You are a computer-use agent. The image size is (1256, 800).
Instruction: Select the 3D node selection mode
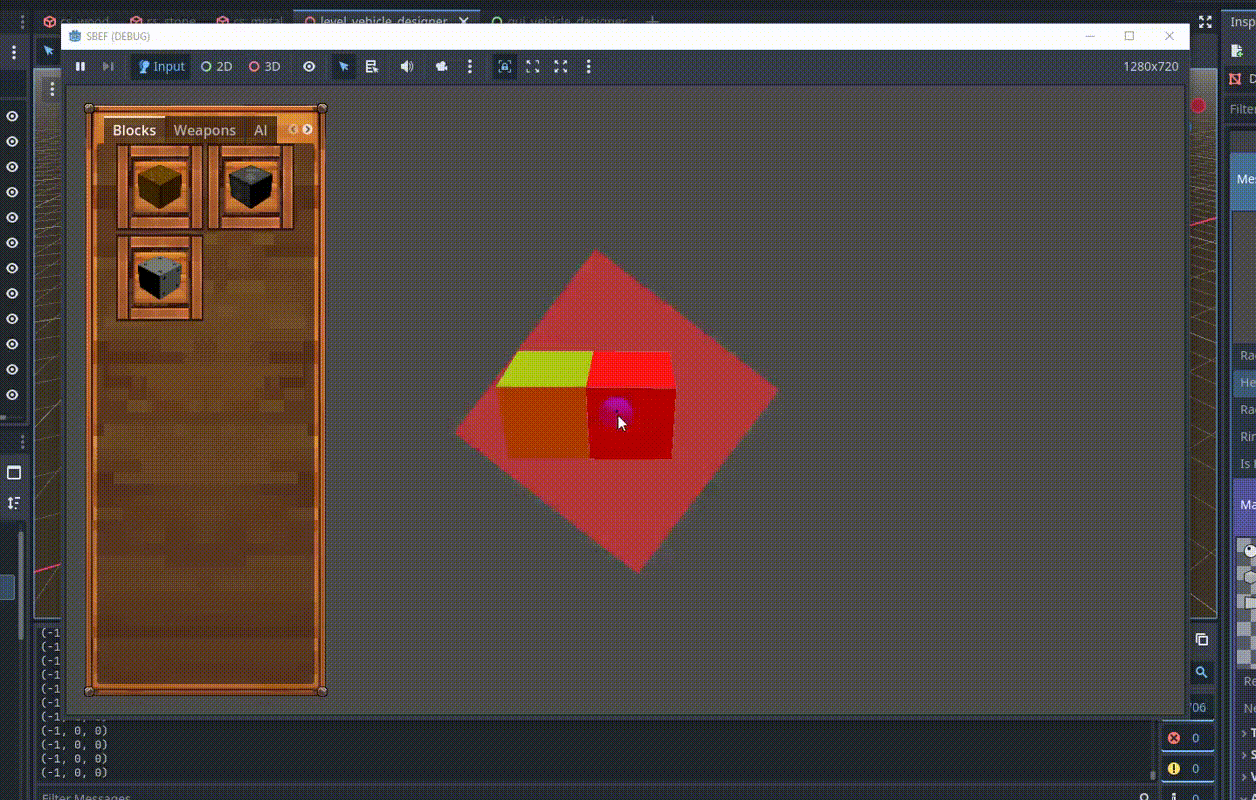(x=265, y=67)
